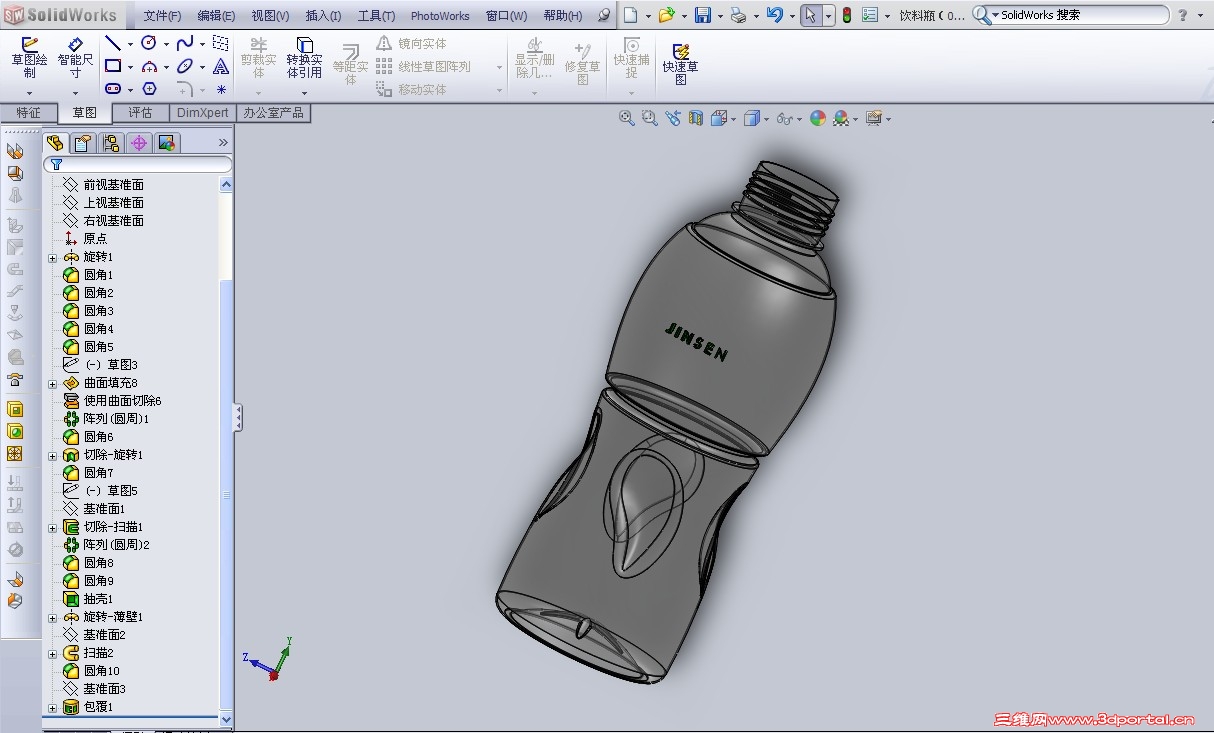The width and height of the screenshot is (1214, 733).
Task: Expand the 旋转-薄壁1 feature node
Action: [52, 618]
